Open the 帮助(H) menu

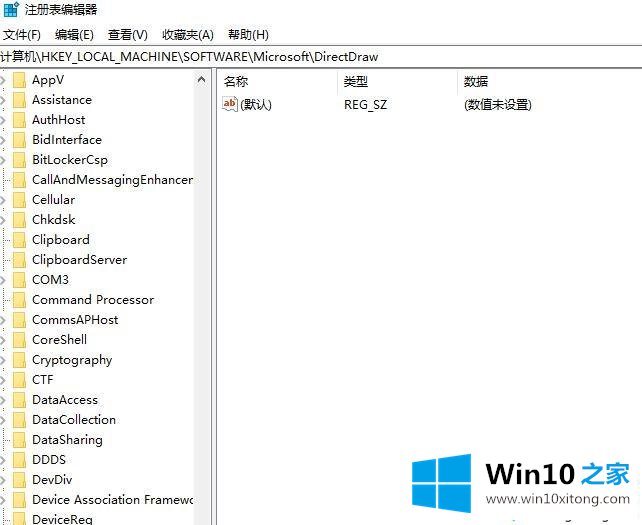coord(248,35)
